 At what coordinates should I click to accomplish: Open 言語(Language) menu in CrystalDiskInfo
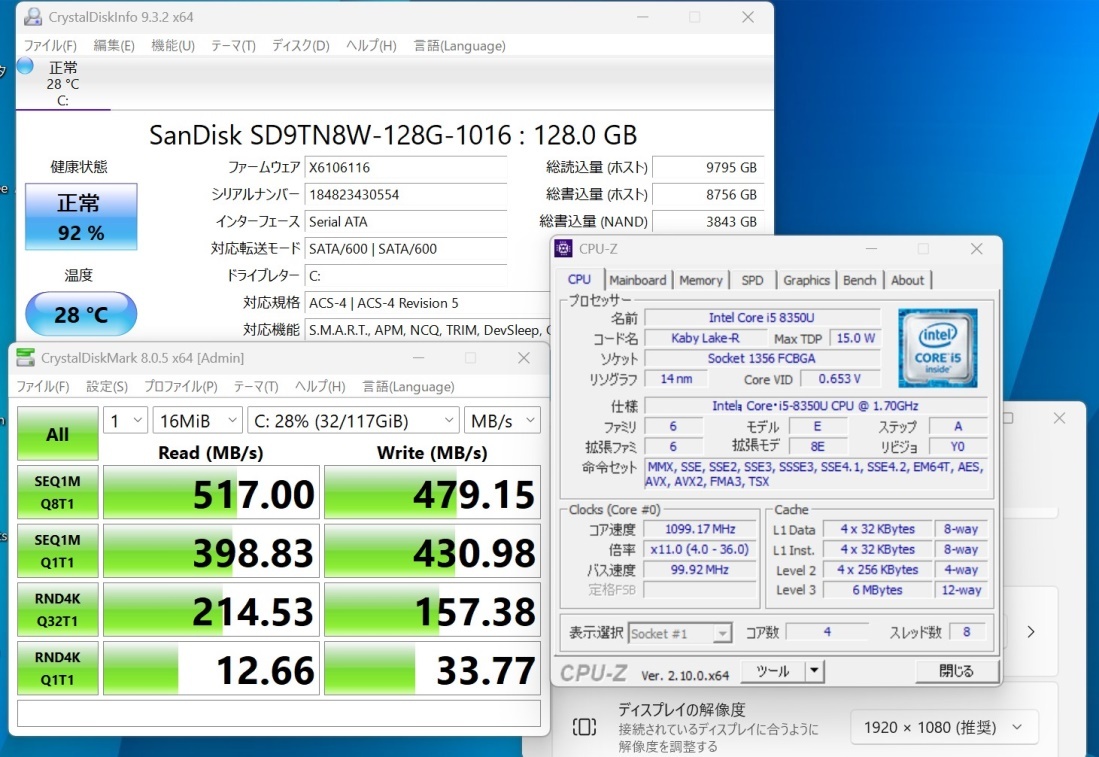tap(460, 46)
